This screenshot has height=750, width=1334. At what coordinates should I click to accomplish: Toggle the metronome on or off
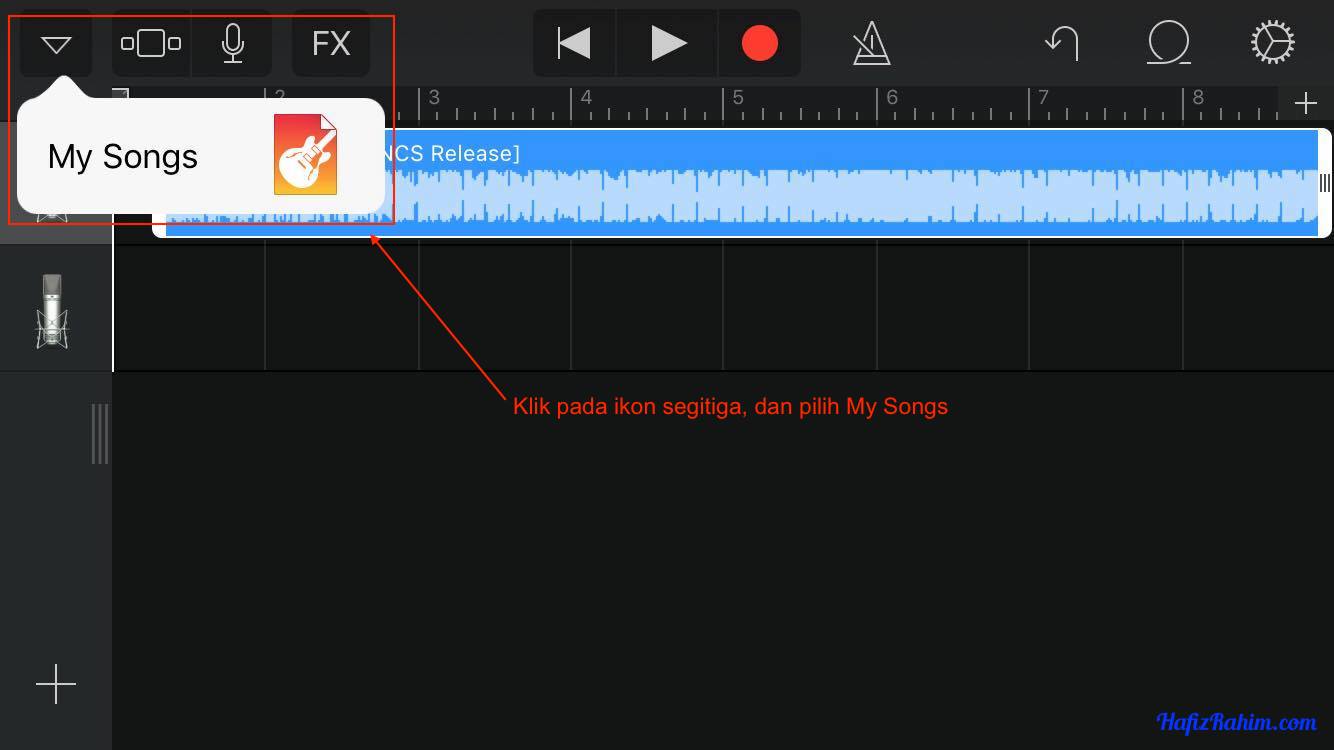coord(871,44)
